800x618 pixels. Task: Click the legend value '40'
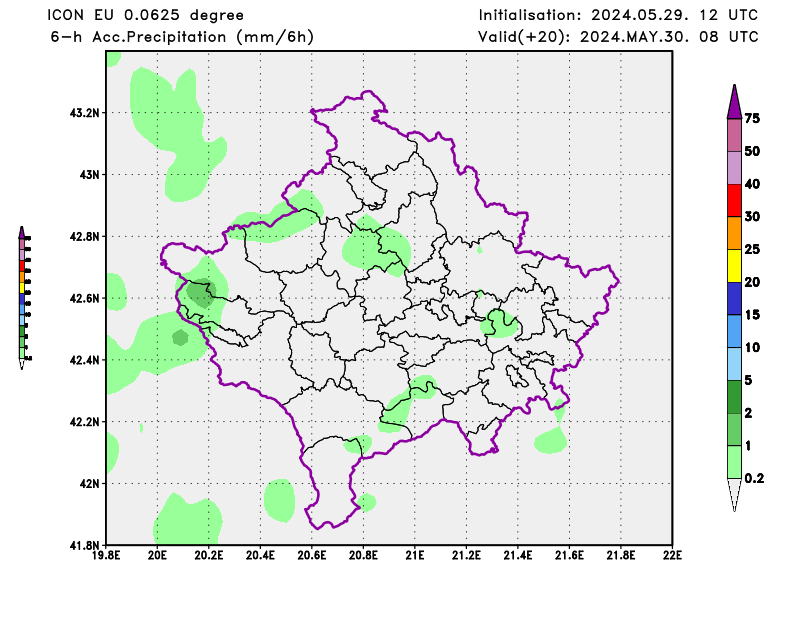[752, 184]
